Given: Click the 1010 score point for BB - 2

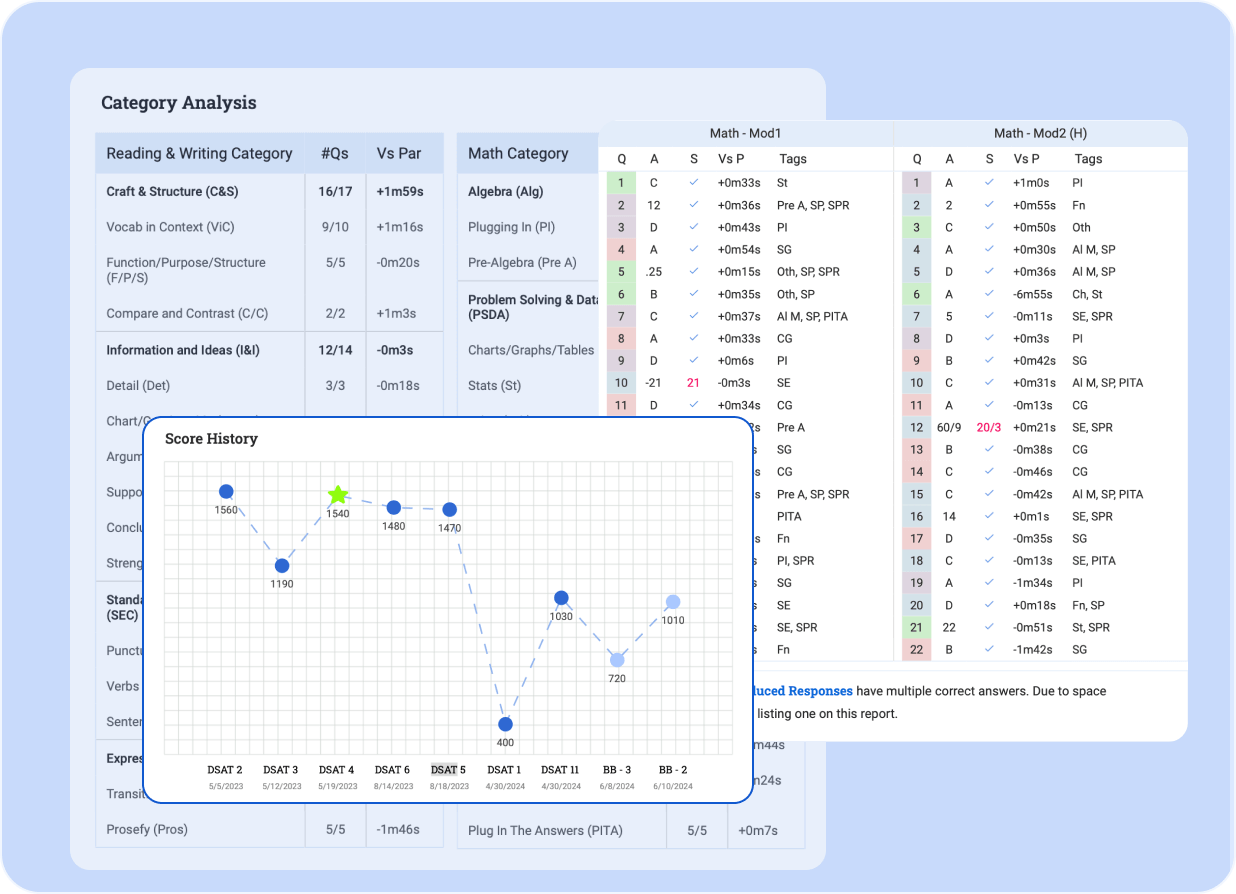Looking at the screenshot, I should [673, 602].
